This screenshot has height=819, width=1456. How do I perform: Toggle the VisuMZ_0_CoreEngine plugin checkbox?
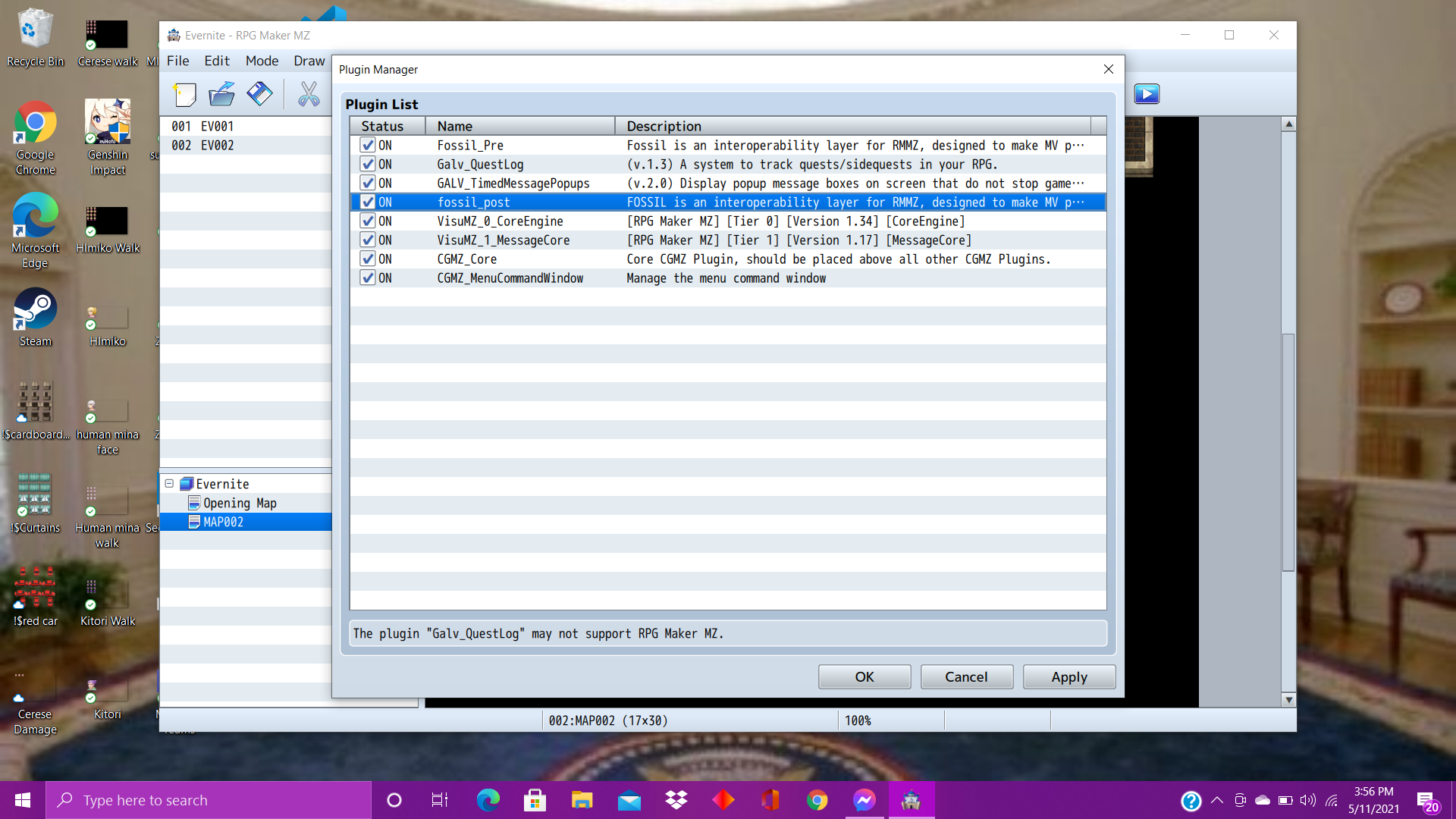[x=368, y=221]
